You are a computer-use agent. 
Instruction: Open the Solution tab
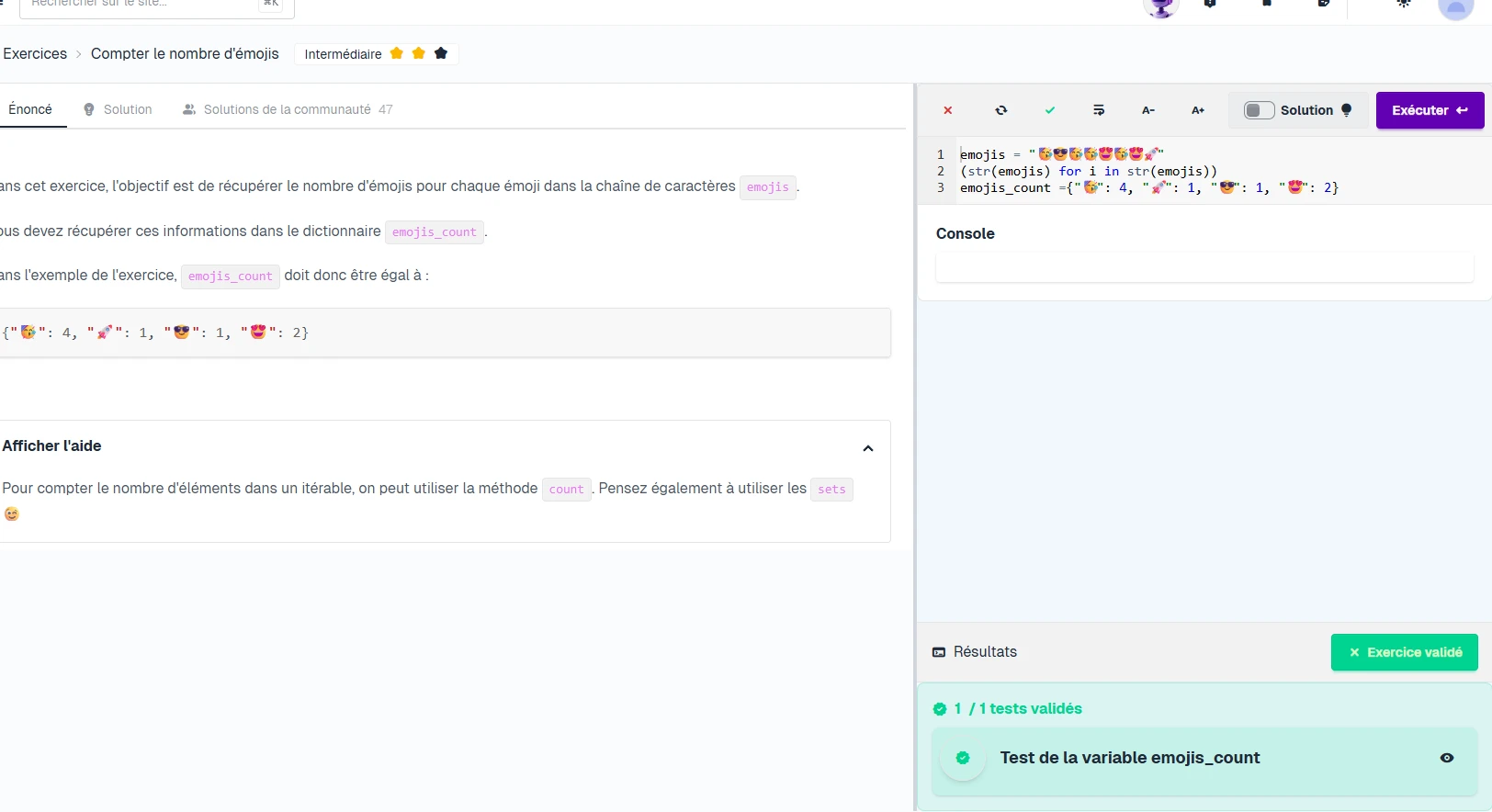118,109
